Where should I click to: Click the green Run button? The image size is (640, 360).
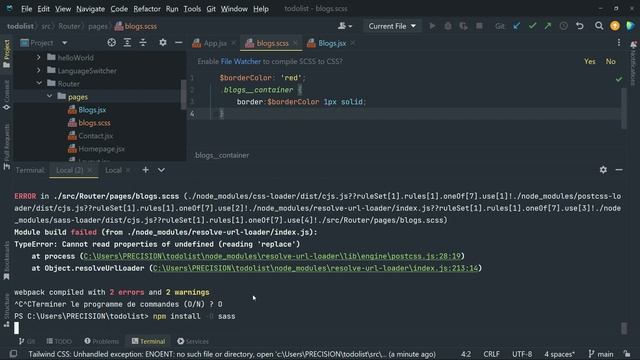(432, 26)
